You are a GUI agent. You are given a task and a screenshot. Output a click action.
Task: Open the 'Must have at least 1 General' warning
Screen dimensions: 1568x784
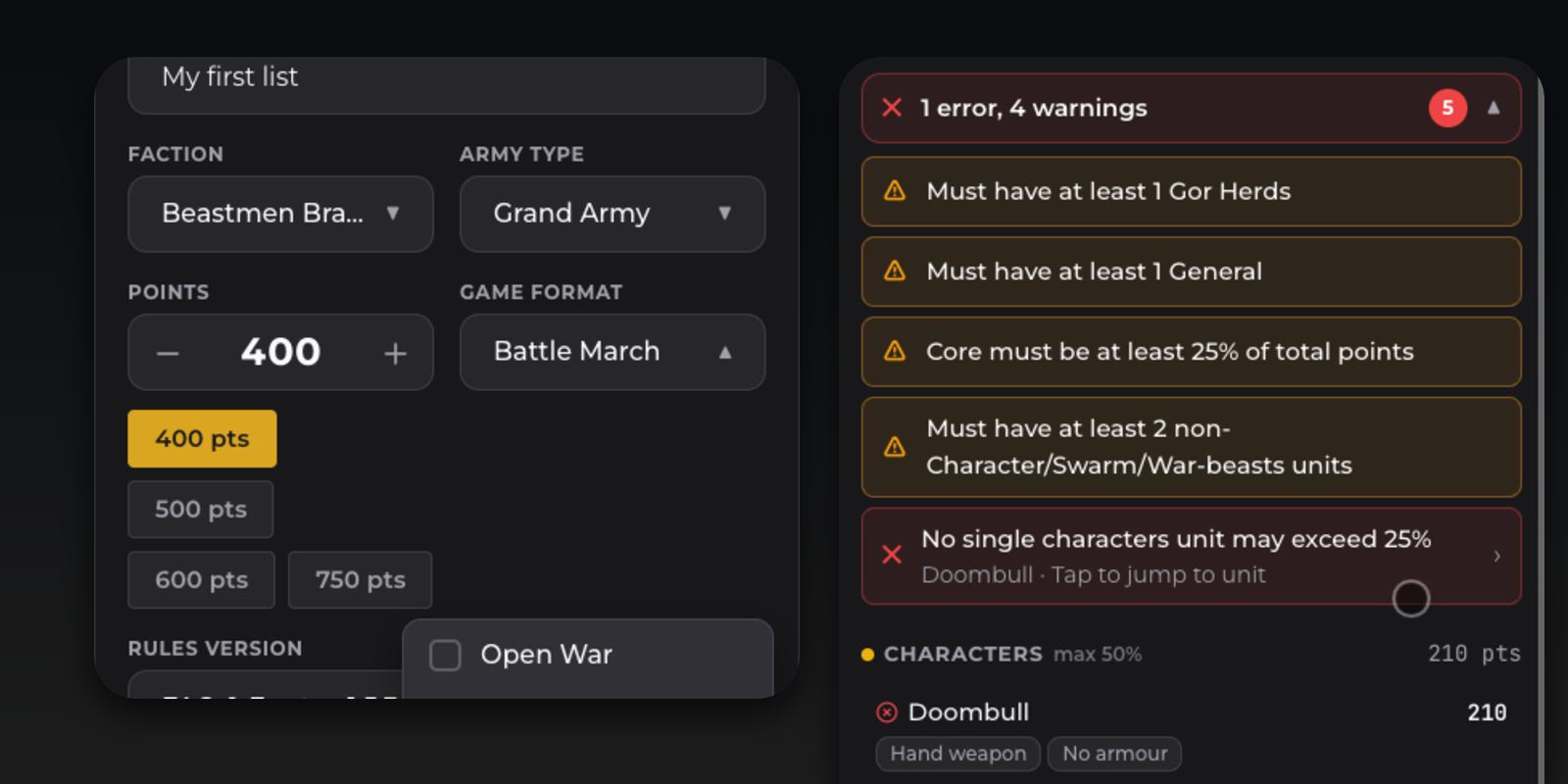coord(1192,271)
